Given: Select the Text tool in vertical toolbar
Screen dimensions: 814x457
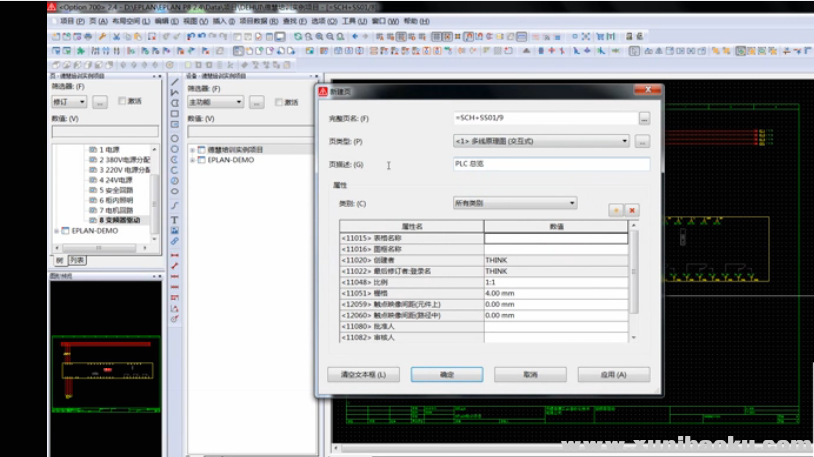Looking at the screenshot, I should pos(175,219).
